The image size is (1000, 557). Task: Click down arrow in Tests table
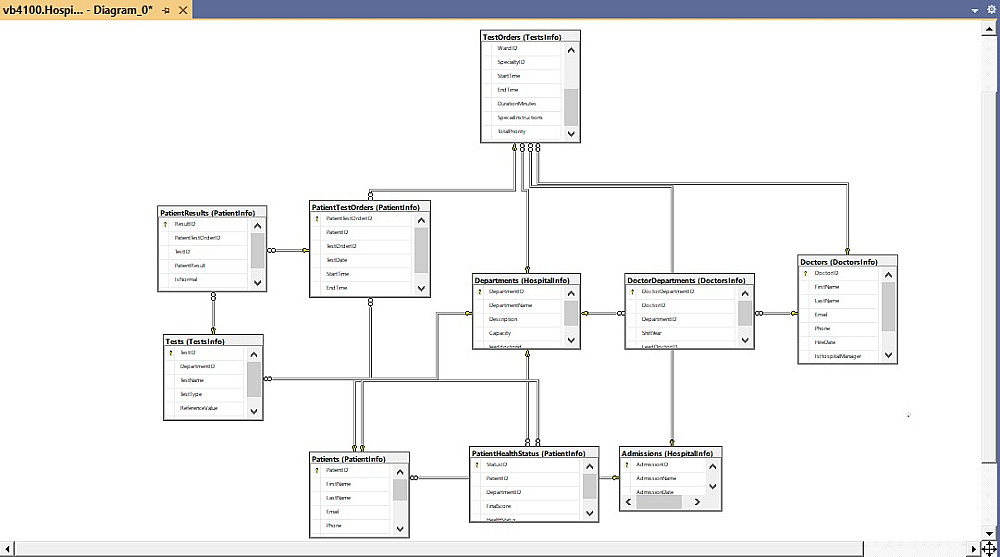(x=254, y=411)
